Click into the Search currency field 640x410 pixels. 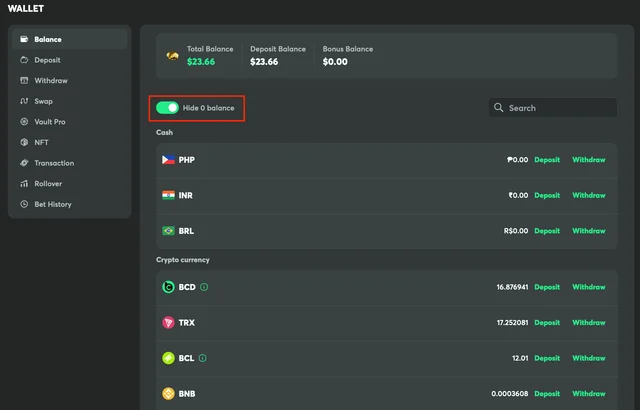(553, 108)
